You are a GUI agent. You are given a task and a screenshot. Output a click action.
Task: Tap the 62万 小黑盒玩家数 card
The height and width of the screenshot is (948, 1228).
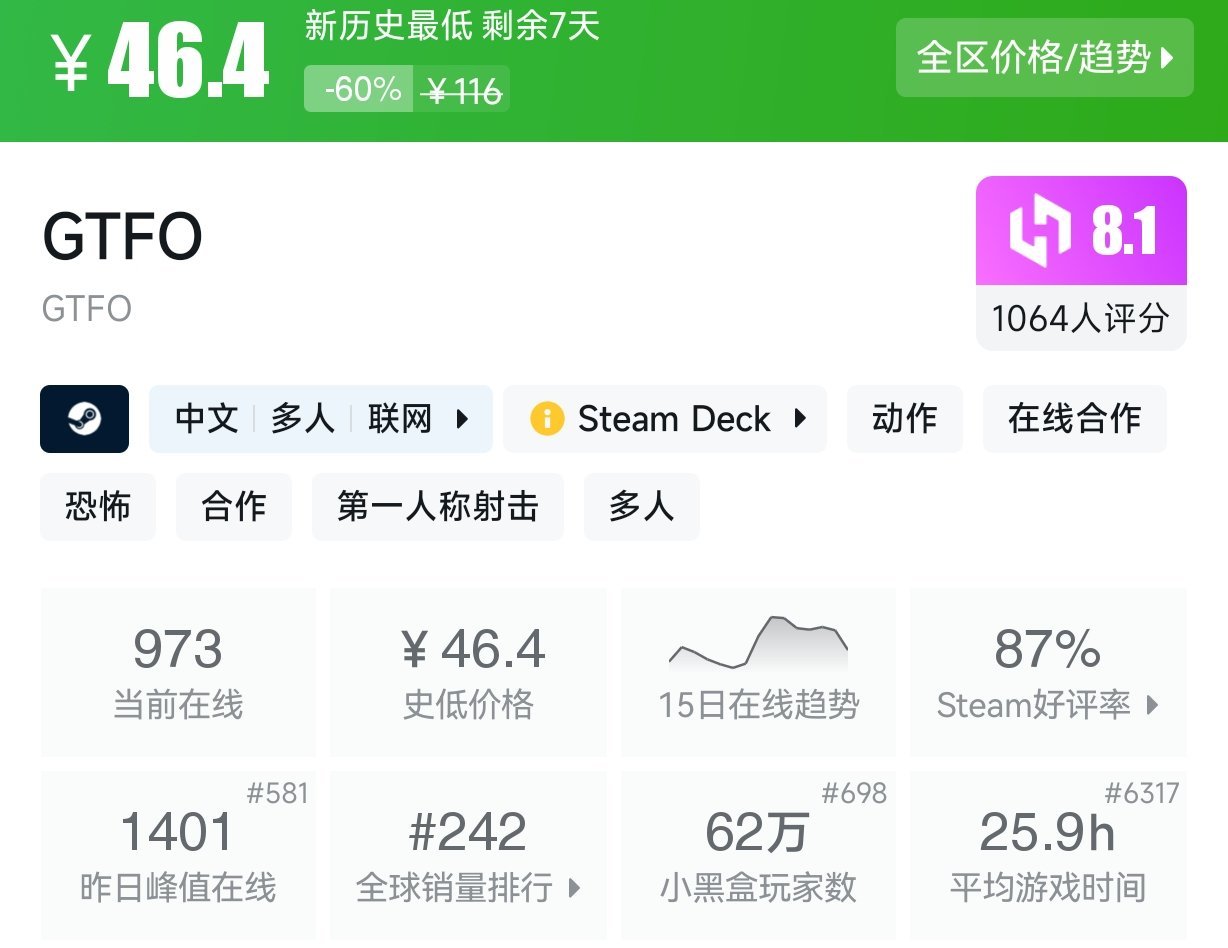pyautogui.click(x=758, y=855)
